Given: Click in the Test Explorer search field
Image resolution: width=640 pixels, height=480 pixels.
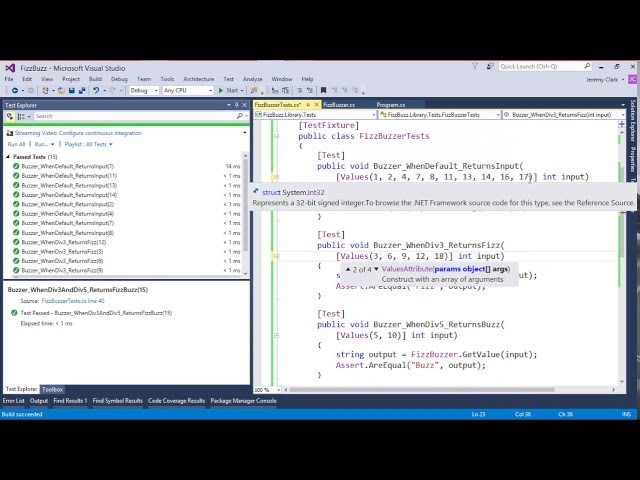Looking at the screenshot, I should pyautogui.click(x=135, y=116).
